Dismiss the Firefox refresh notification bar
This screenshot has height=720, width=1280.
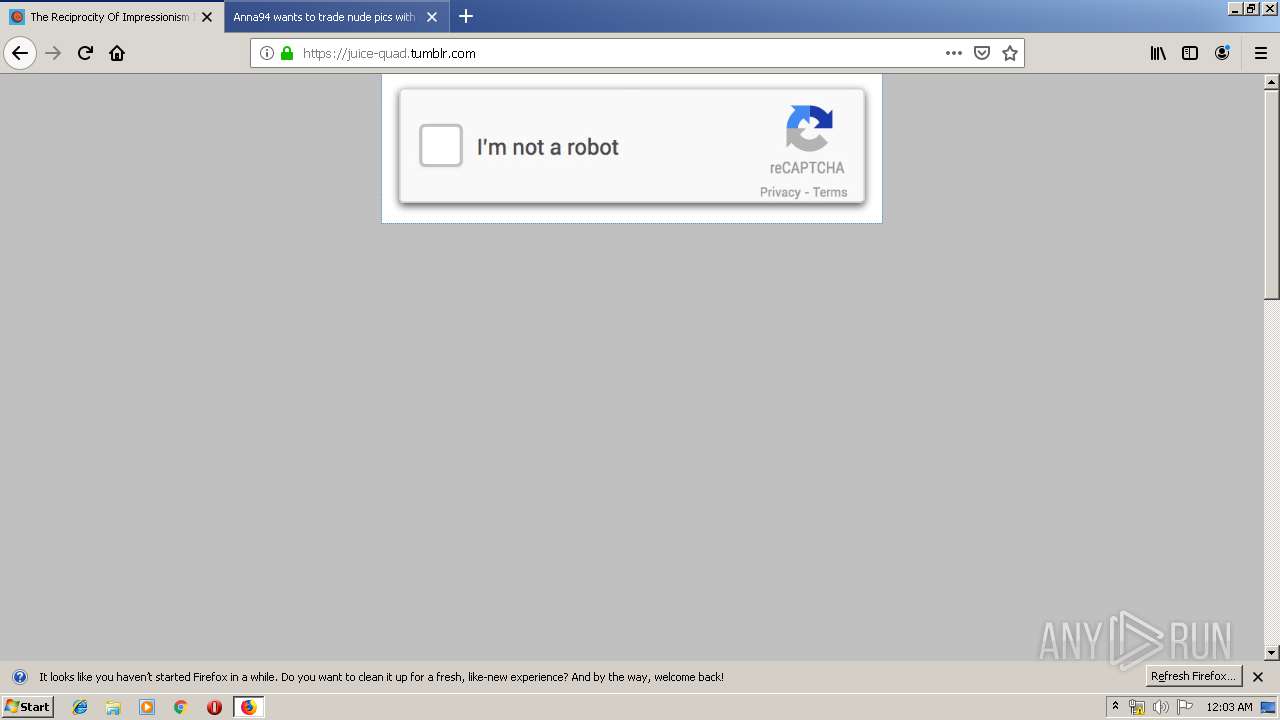(x=1258, y=677)
